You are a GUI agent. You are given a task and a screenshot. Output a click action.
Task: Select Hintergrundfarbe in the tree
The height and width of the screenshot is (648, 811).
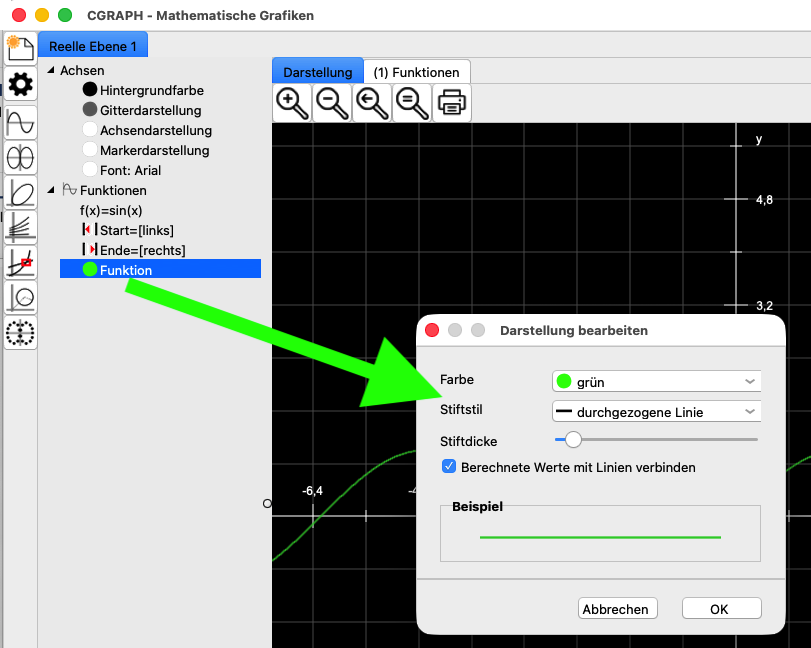point(151,90)
